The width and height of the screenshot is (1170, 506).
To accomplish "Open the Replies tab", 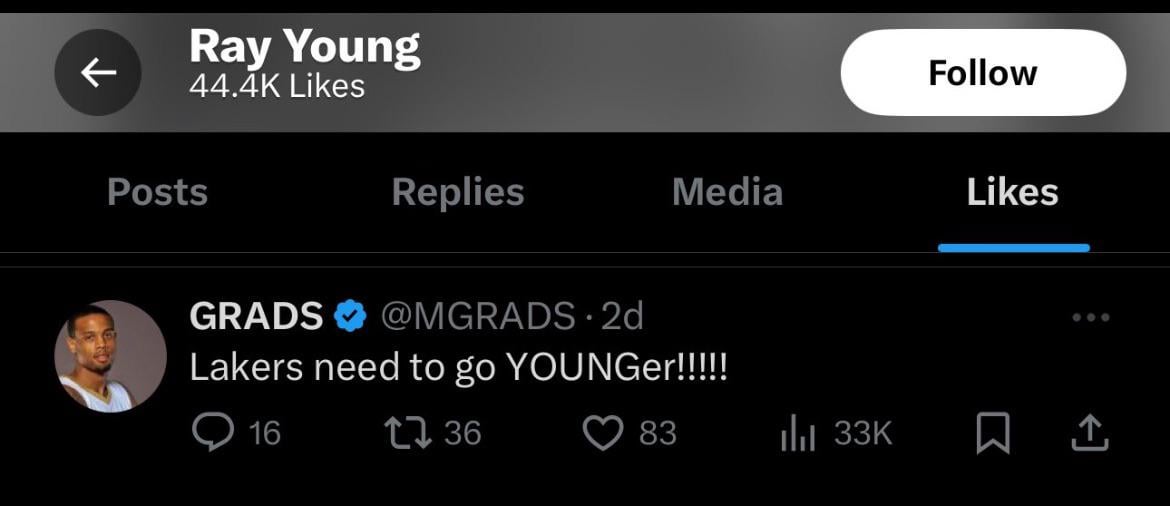I will coord(457,192).
